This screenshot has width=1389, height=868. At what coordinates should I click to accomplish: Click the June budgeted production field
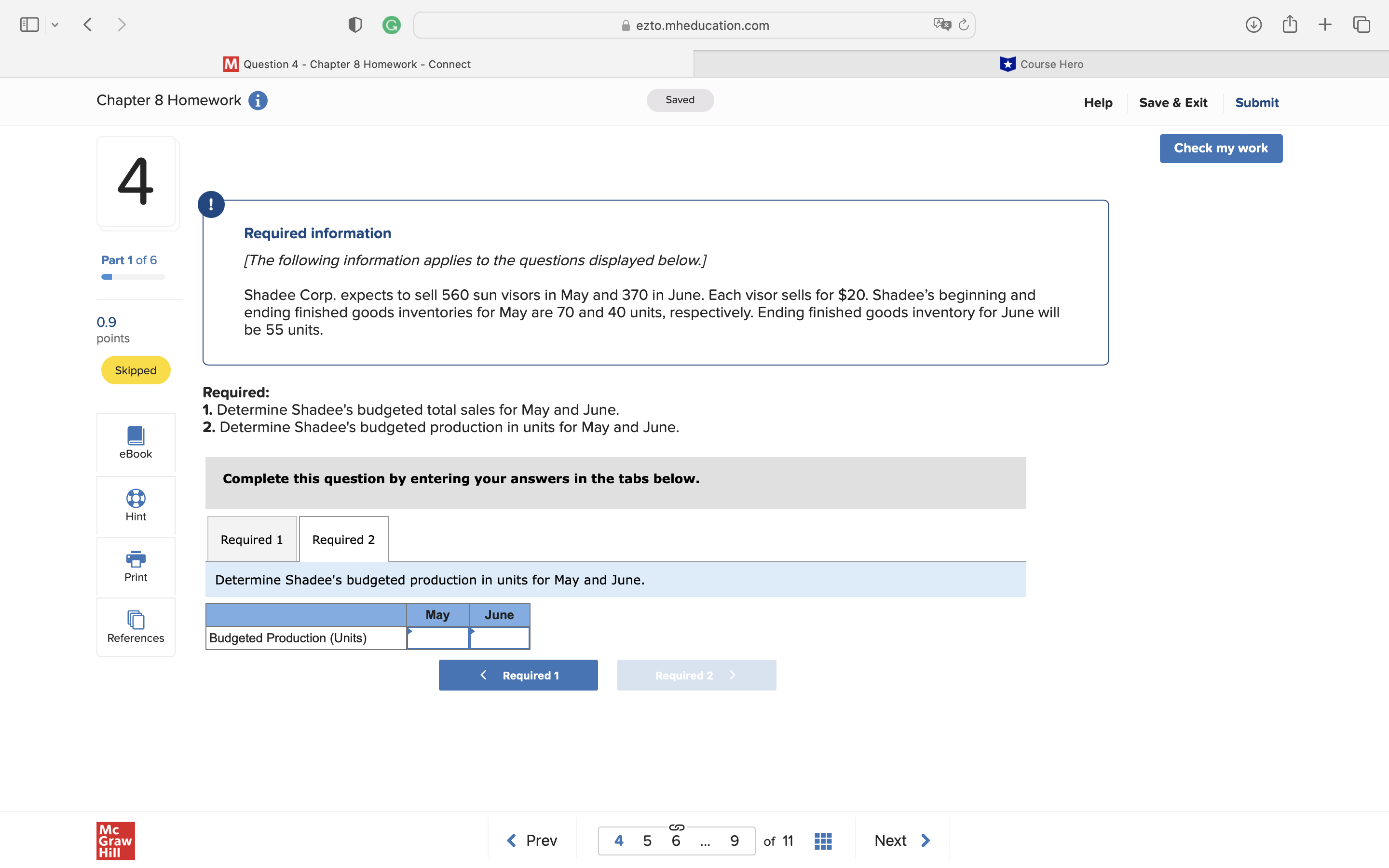click(x=499, y=638)
